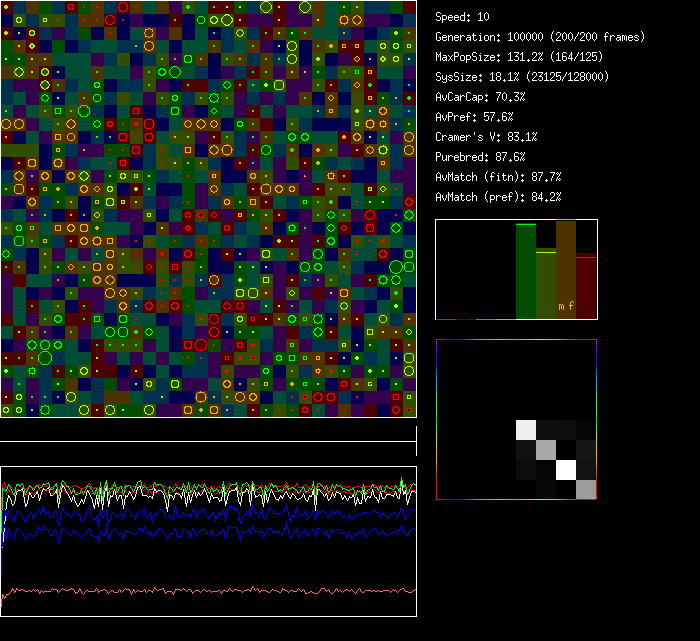
Task: Select the Purebred percentage text
Action: [x=480, y=157]
